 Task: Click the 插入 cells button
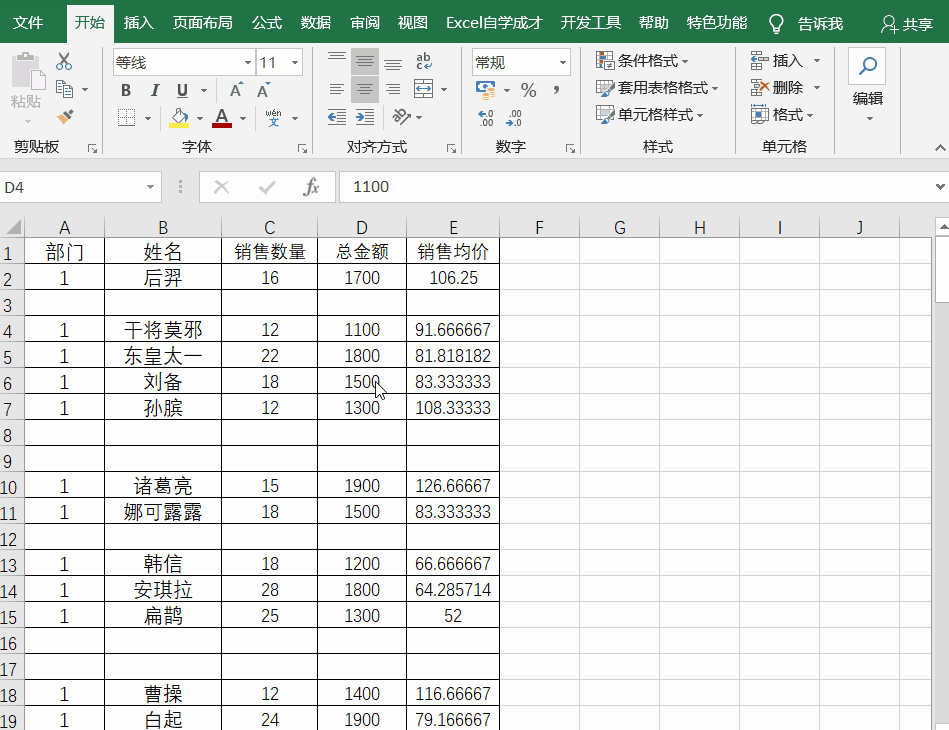[x=777, y=61]
